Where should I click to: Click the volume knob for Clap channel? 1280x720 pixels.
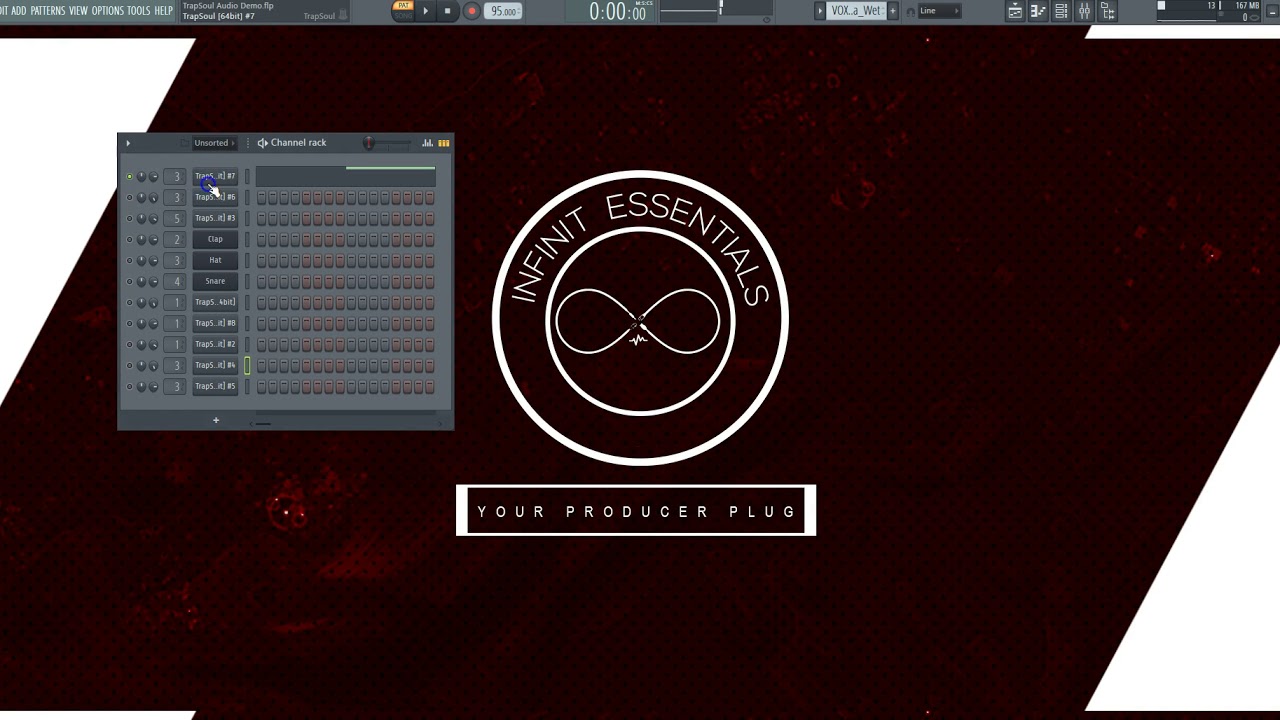[x=153, y=239]
